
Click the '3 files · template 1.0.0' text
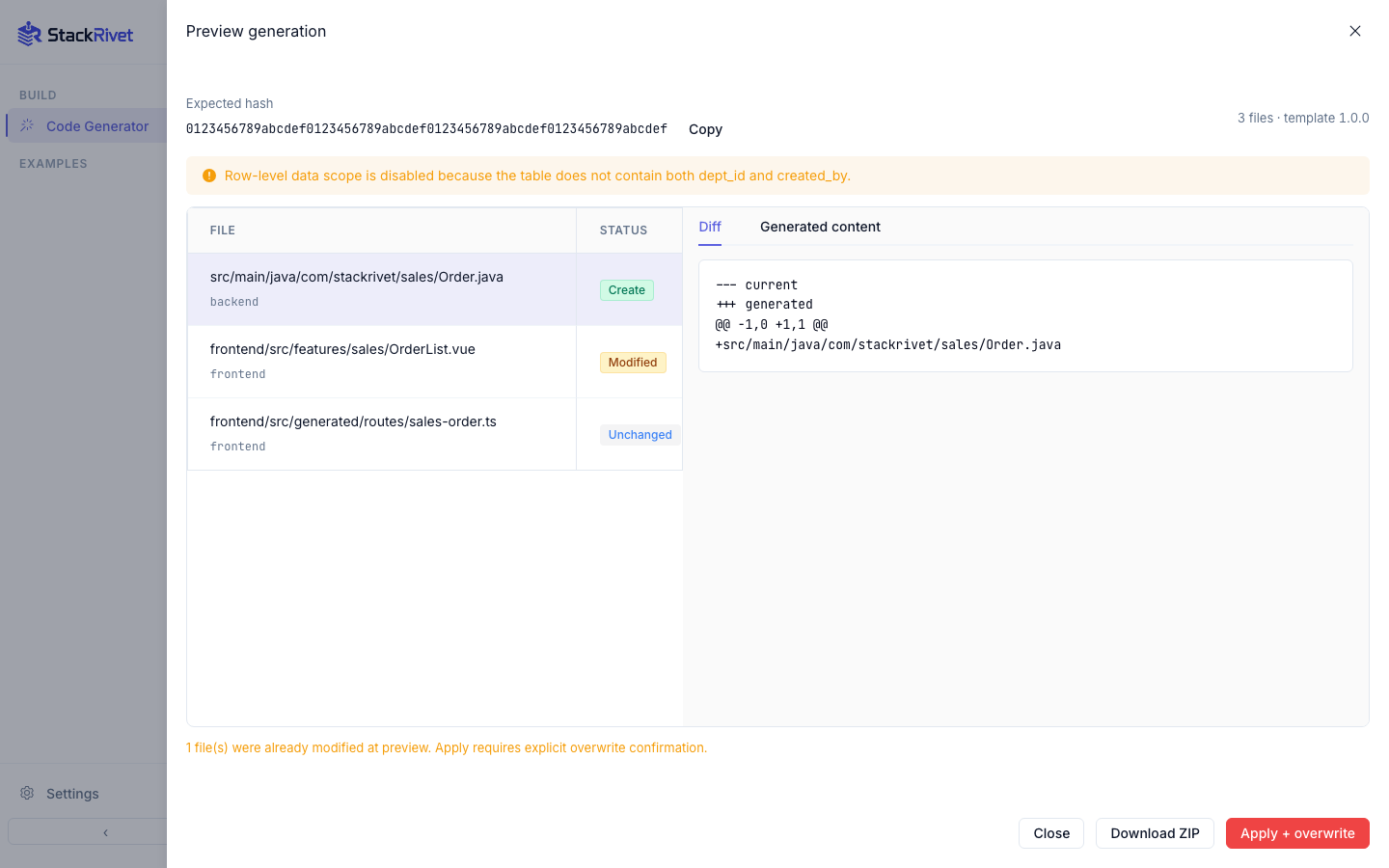tap(1303, 118)
